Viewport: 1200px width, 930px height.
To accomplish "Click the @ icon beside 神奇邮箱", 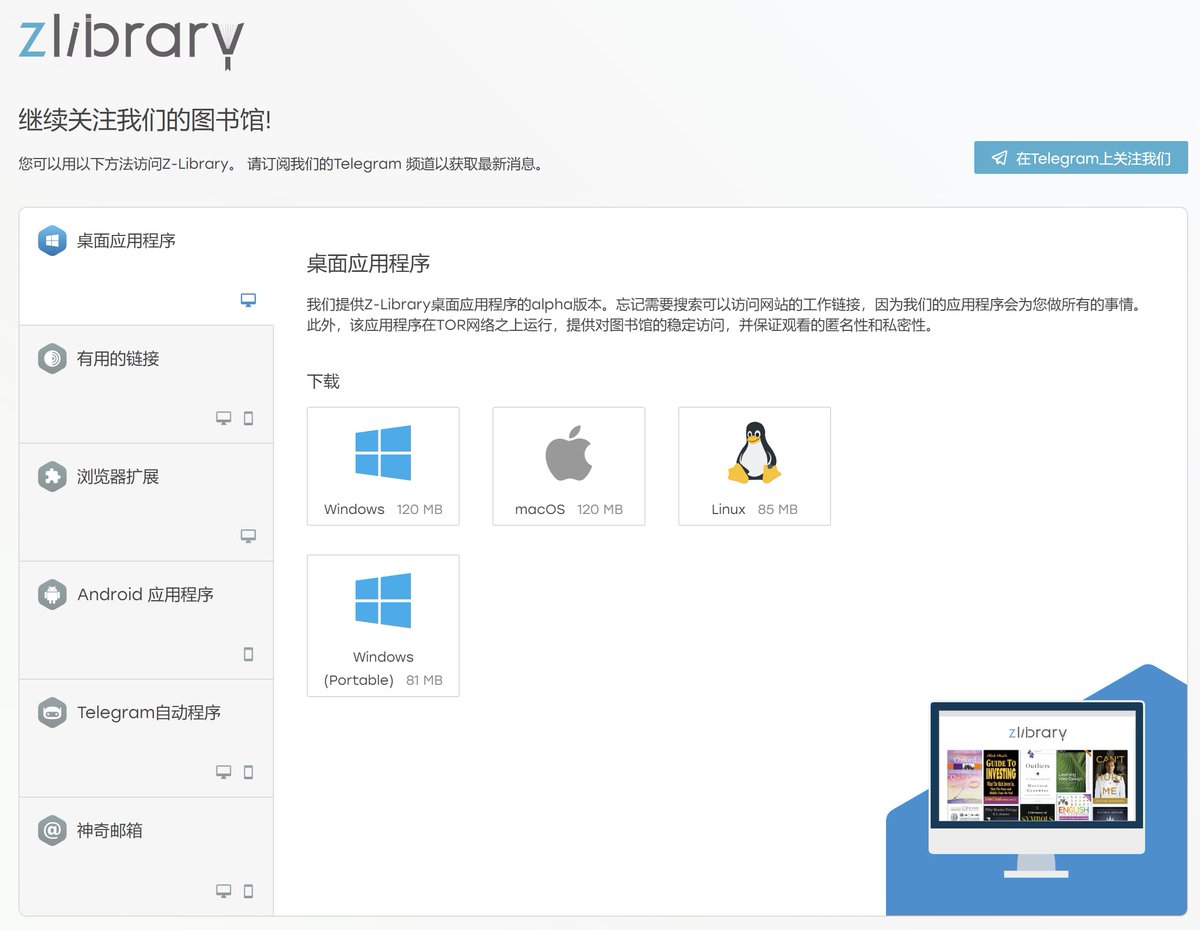I will pos(52,831).
